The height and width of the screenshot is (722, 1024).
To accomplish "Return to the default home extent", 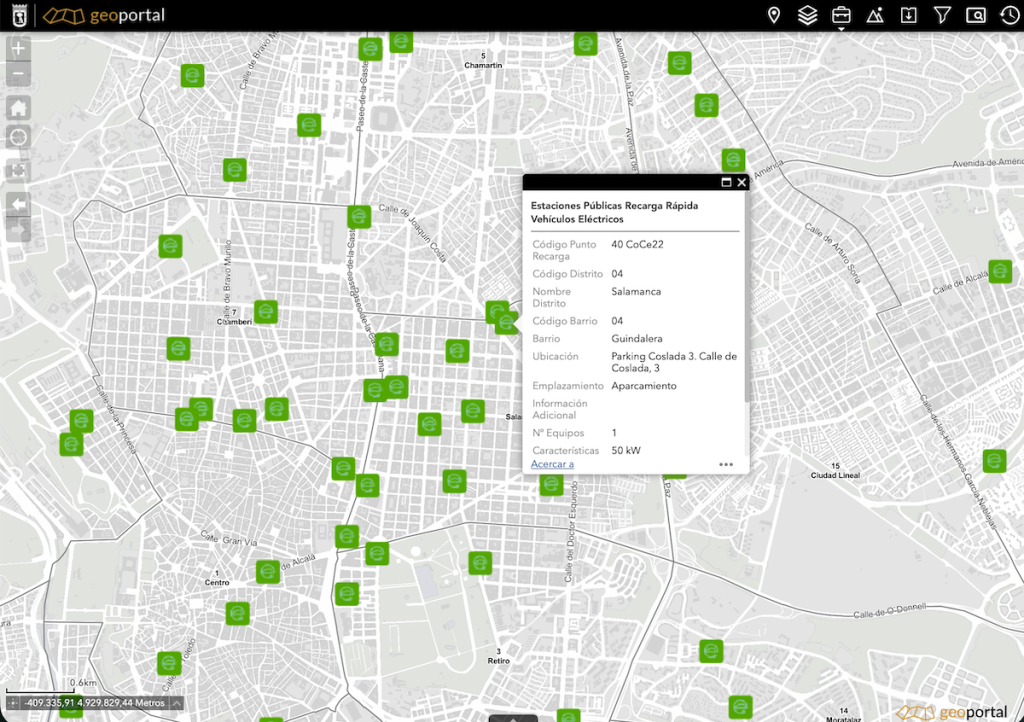I will 19,108.
